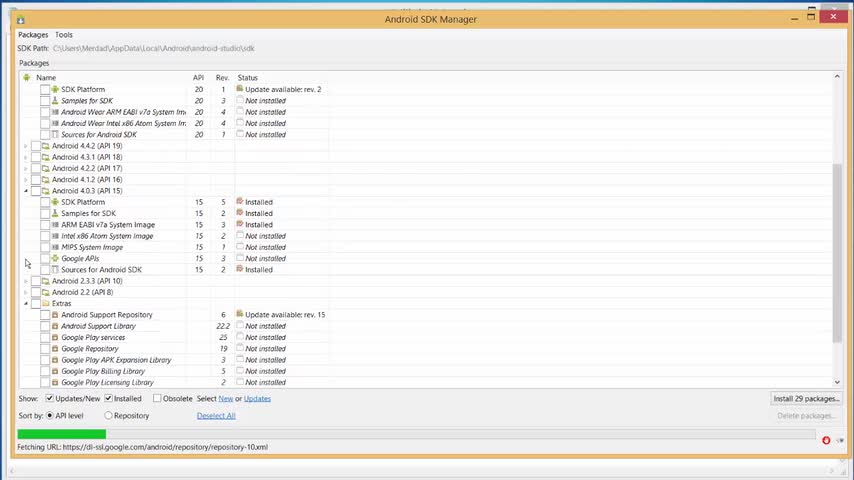Screen dimensions: 854x480
Task: Click the Android 4.4.2 (API 19) folder icon
Action: pos(46,146)
